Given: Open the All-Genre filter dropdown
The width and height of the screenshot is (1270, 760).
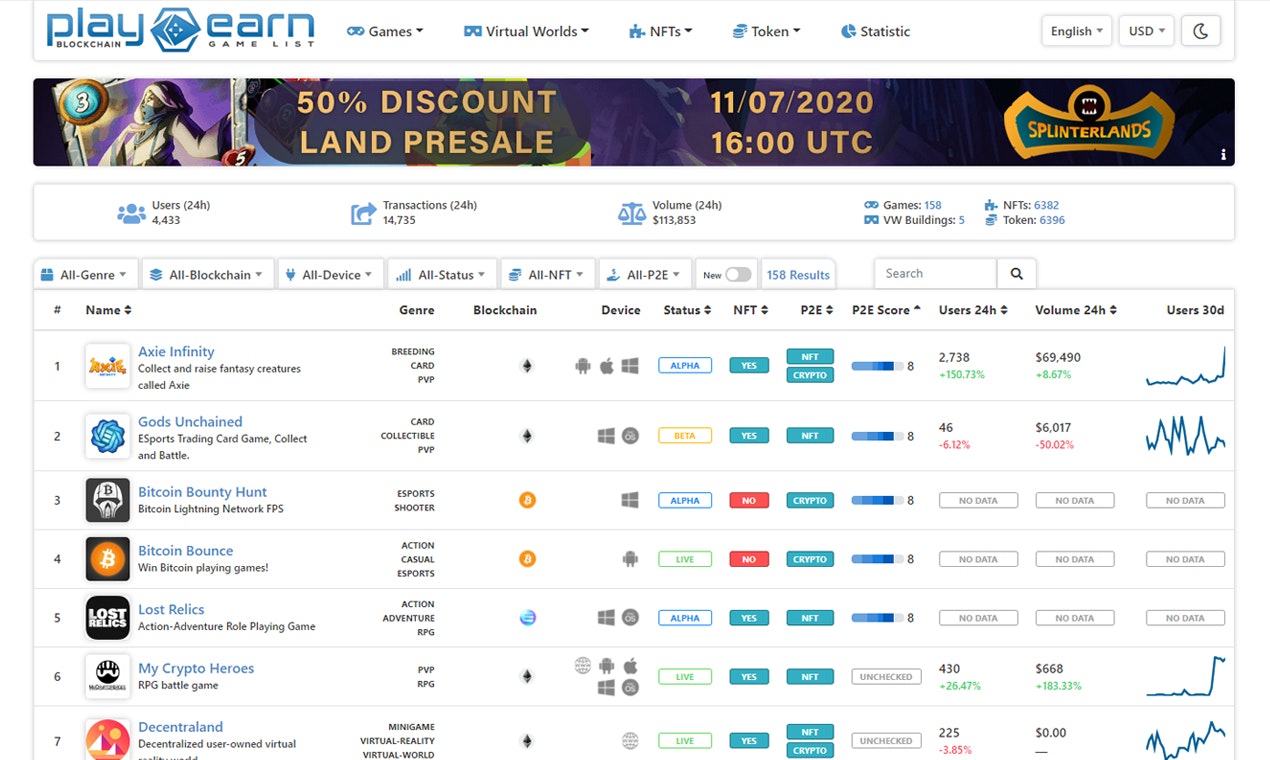Looking at the screenshot, I should [x=85, y=274].
